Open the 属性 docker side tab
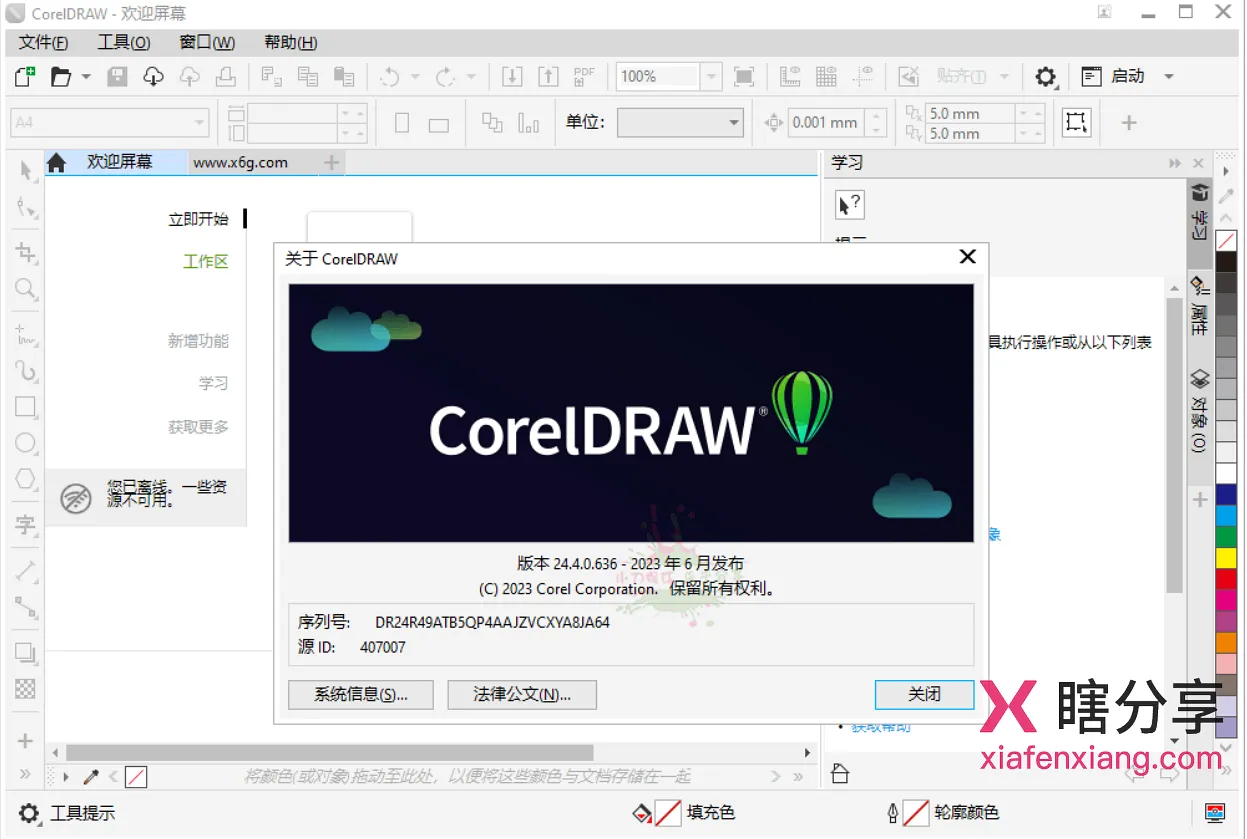The height and width of the screenshot is (839, 1247). pos(1200,304)
